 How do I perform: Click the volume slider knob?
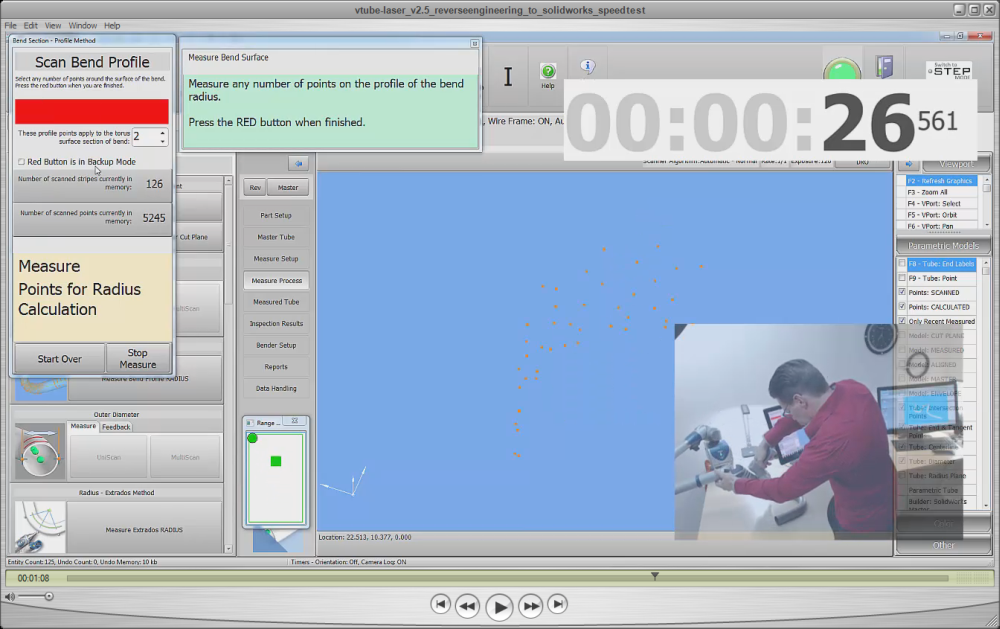pyautogui.click(x=48, y=596)
